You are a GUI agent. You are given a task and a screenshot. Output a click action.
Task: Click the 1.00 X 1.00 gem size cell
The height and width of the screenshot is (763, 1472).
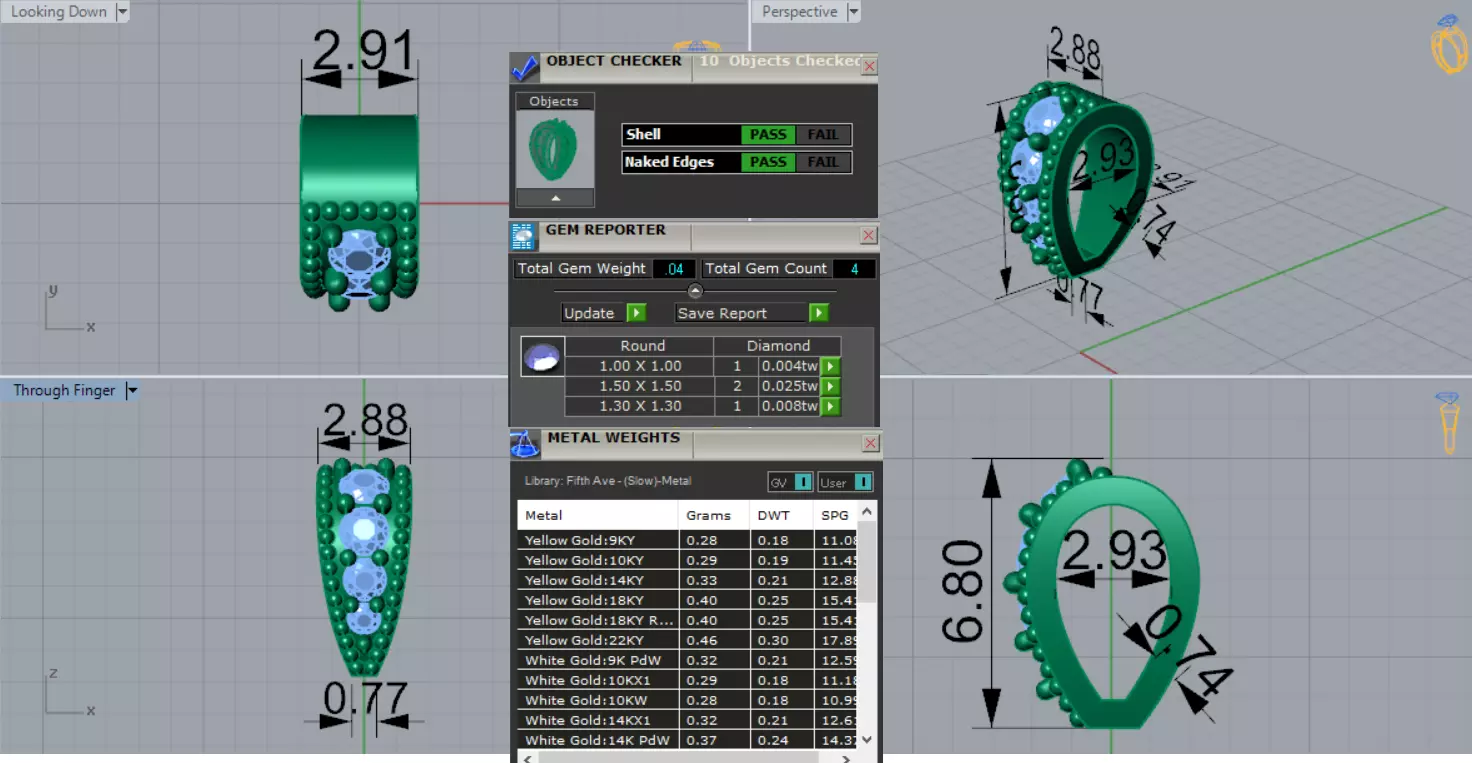point(640,366)
